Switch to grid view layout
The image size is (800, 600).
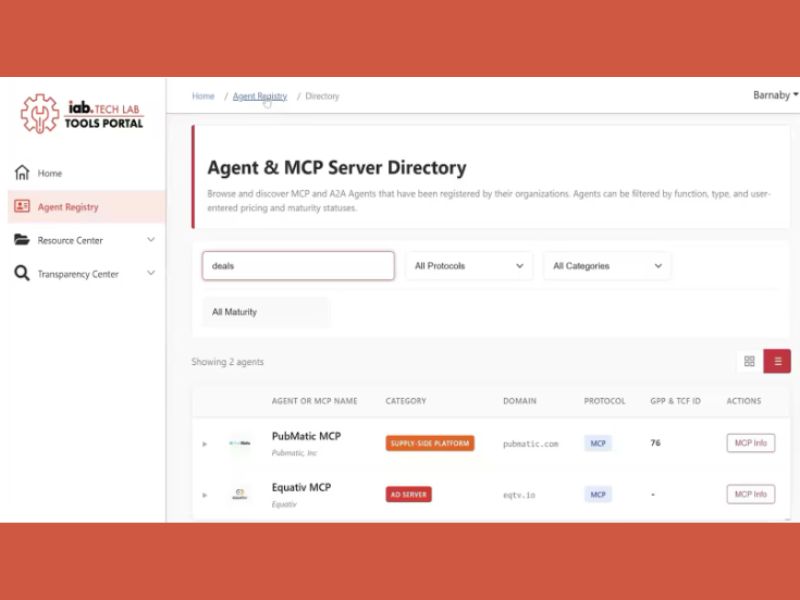point(749,361)
